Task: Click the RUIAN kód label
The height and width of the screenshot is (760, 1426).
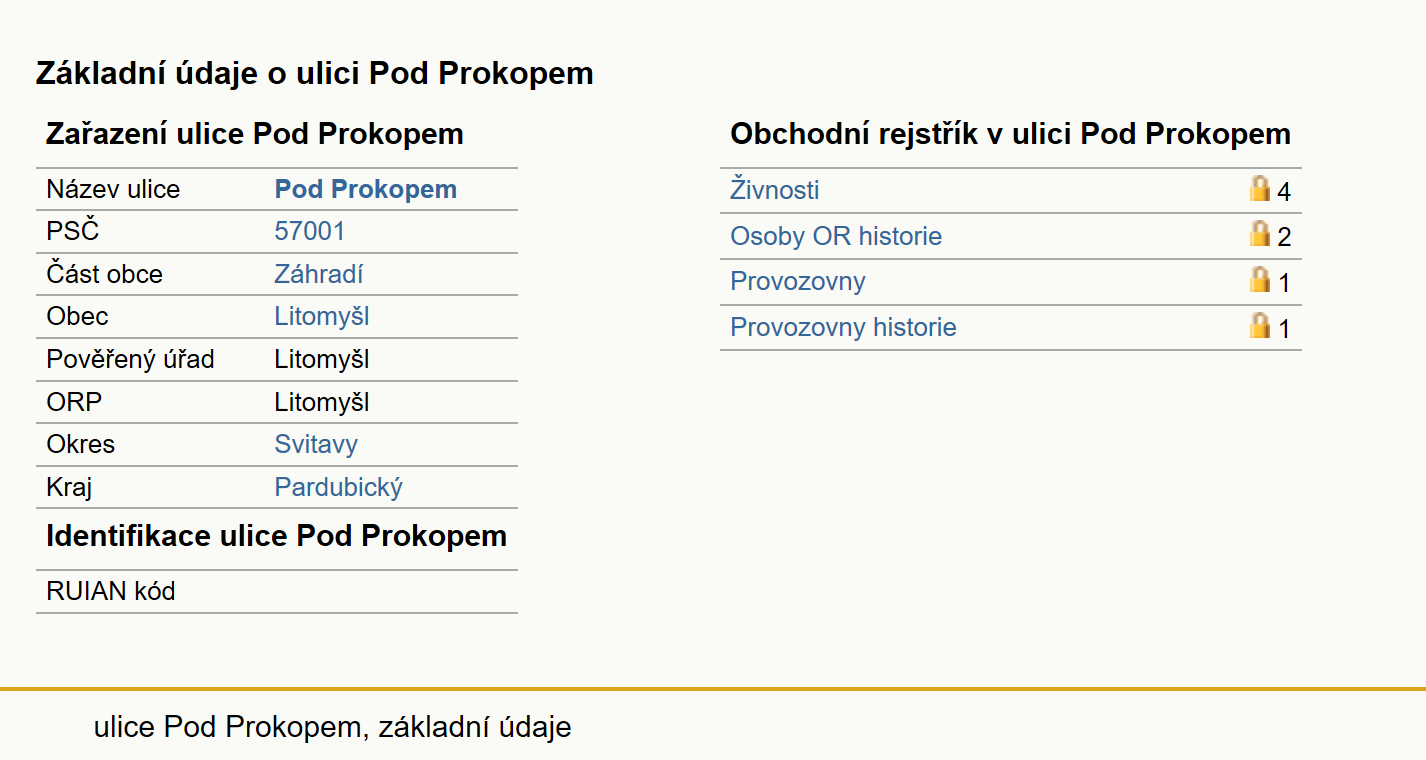Action: coord(111,591)
